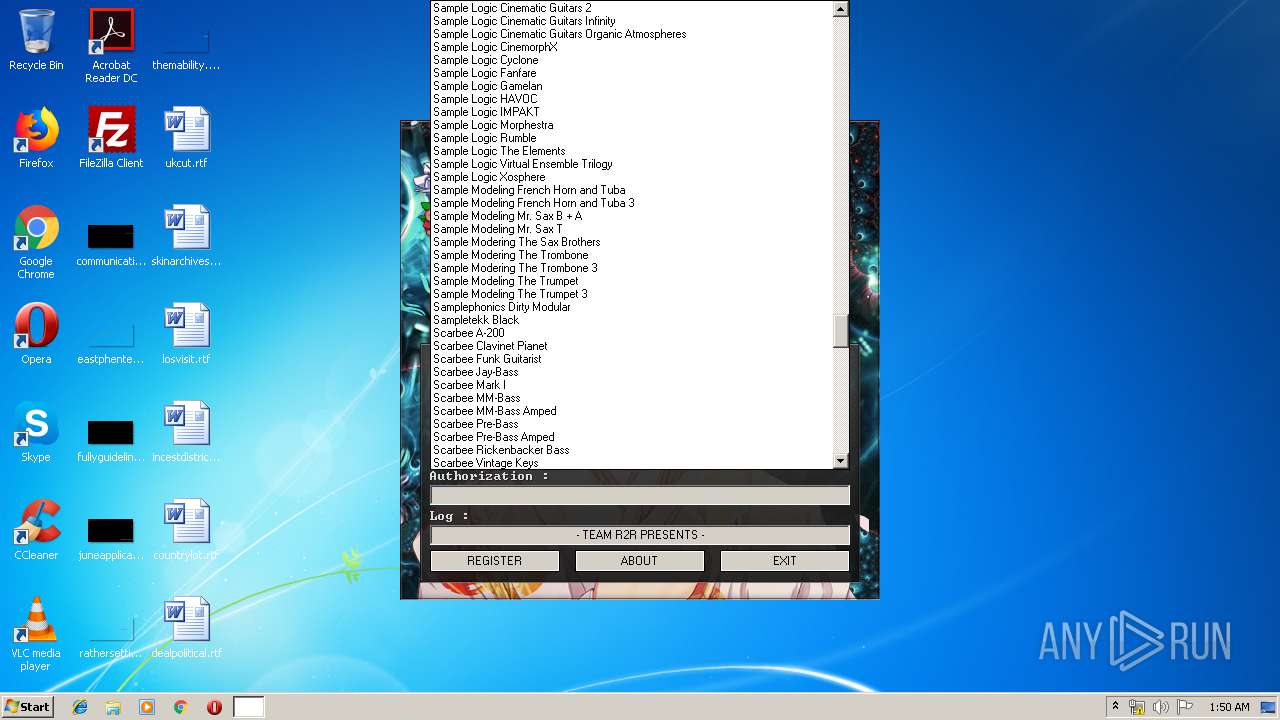Click the list scroll down arrow
Screen dimensions: 1280x720
[840, 461]
